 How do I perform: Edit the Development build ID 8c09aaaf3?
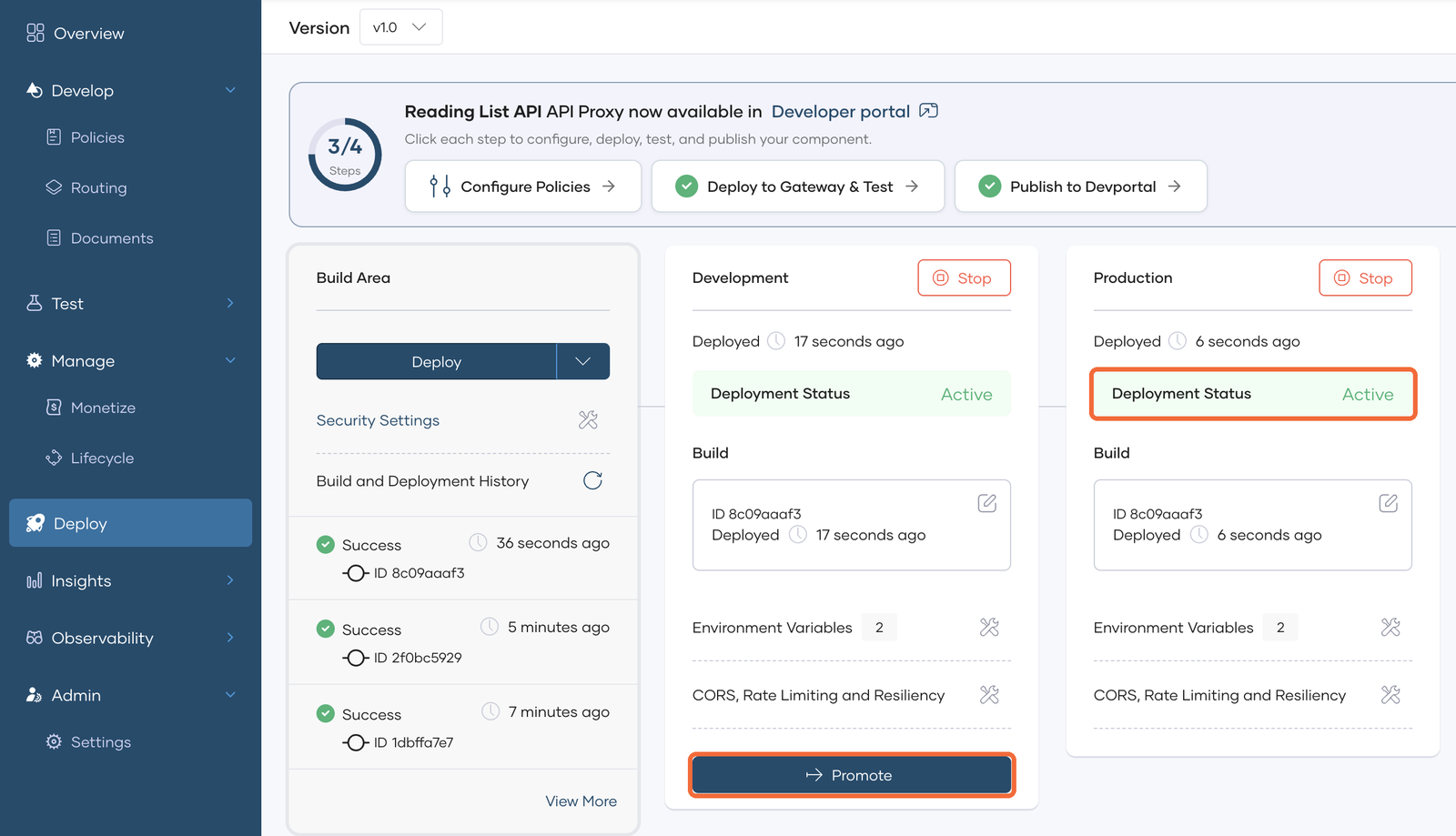coord(986,503)
